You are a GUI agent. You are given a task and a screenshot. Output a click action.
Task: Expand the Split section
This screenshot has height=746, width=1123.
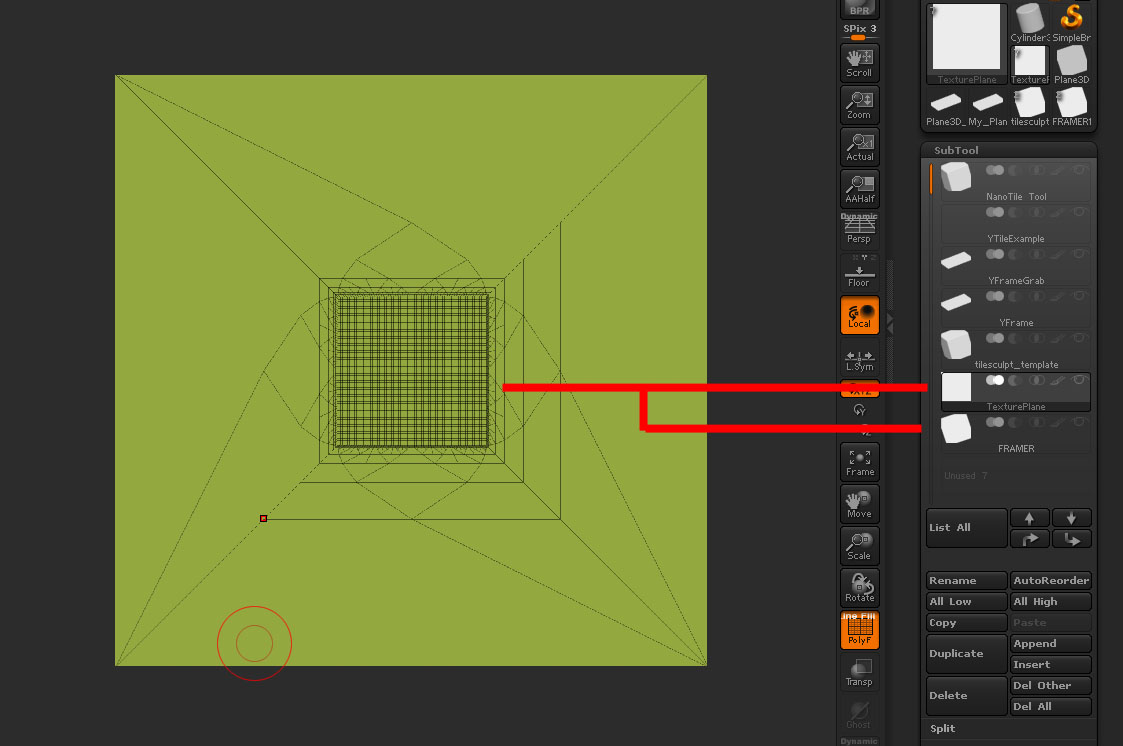point(941,728)
